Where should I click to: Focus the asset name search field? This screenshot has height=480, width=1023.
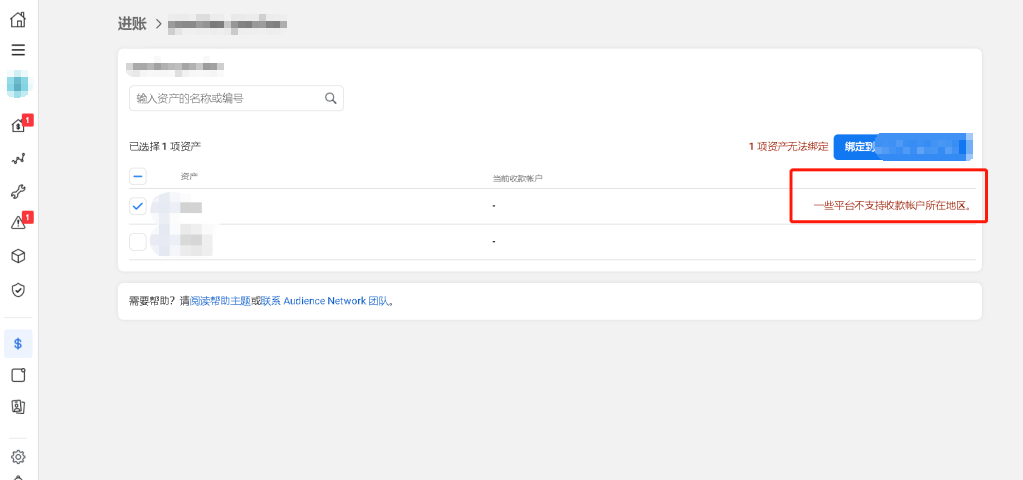[236, 98]
